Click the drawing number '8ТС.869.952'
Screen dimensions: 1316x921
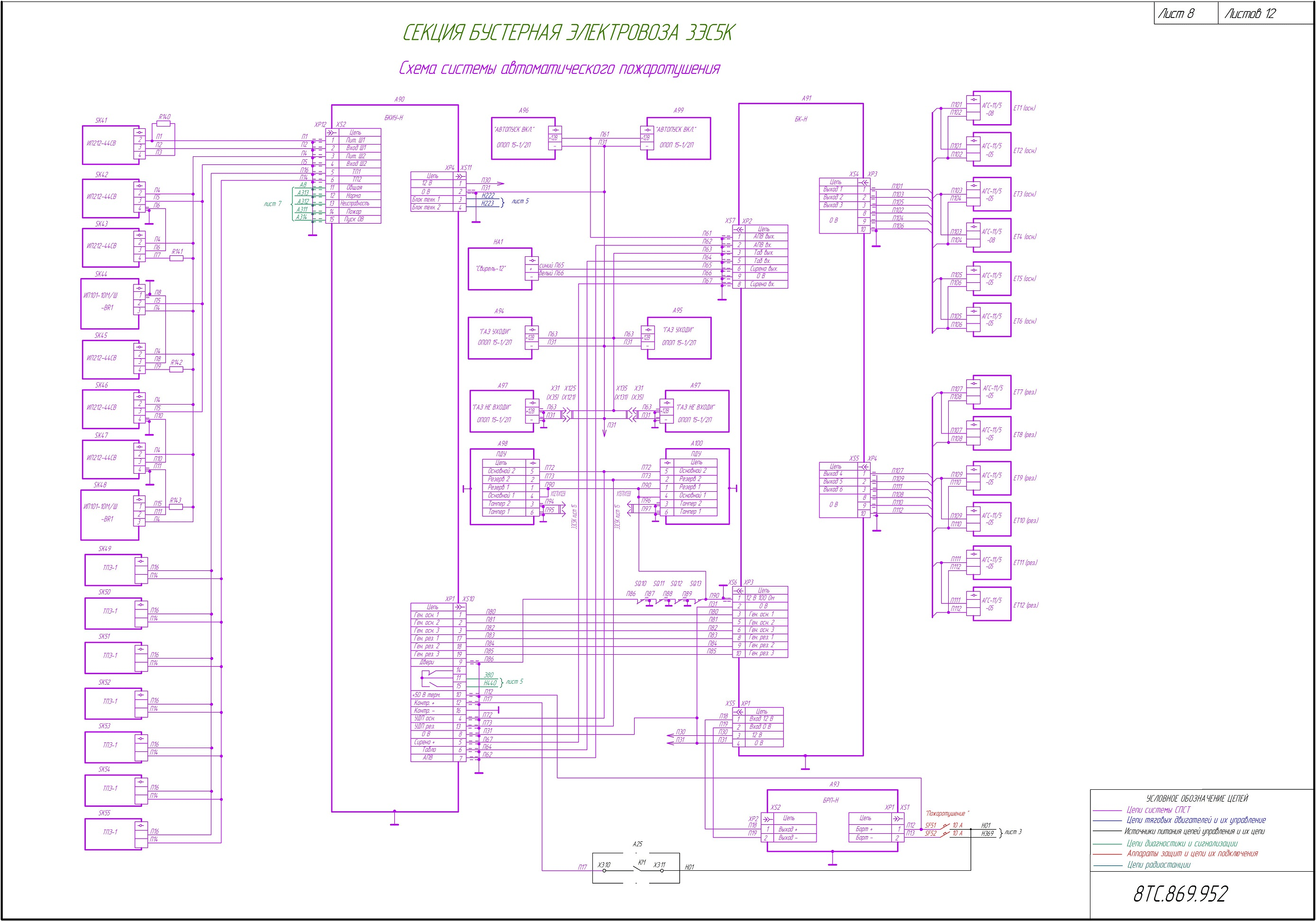(x=1181, y=894)
